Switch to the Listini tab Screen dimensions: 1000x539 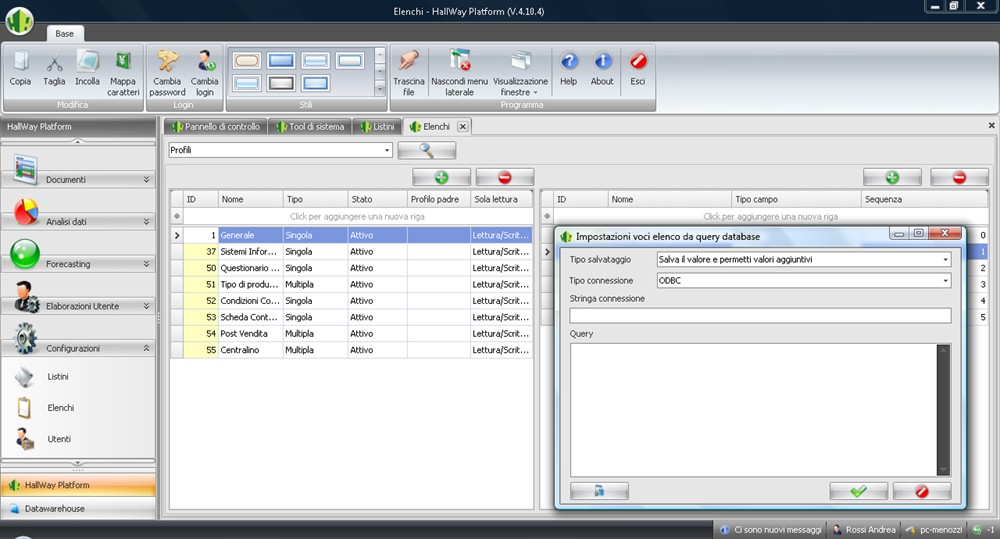(x=377, y=127)
